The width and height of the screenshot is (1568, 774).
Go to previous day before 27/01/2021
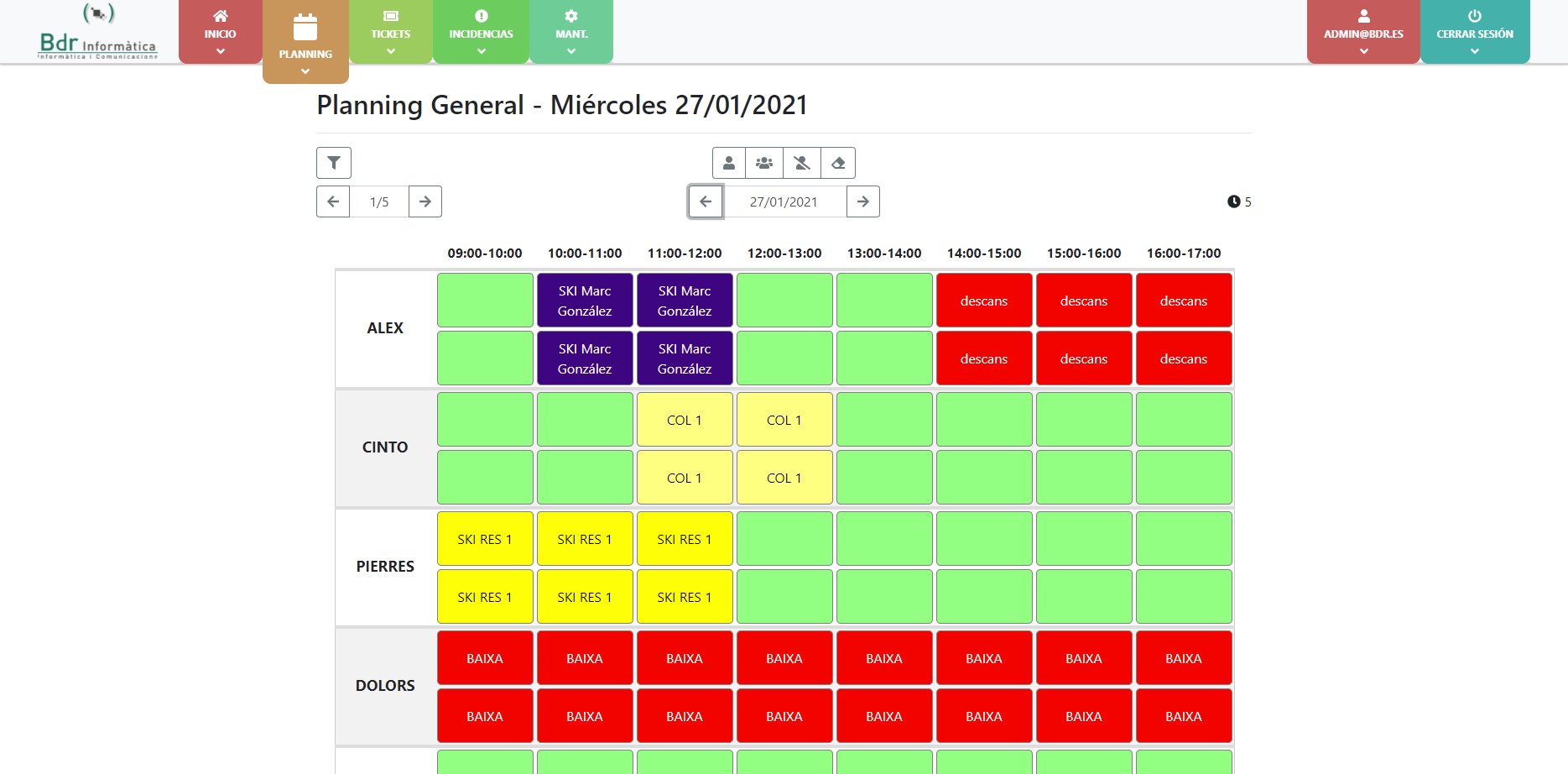coord(706,201)
